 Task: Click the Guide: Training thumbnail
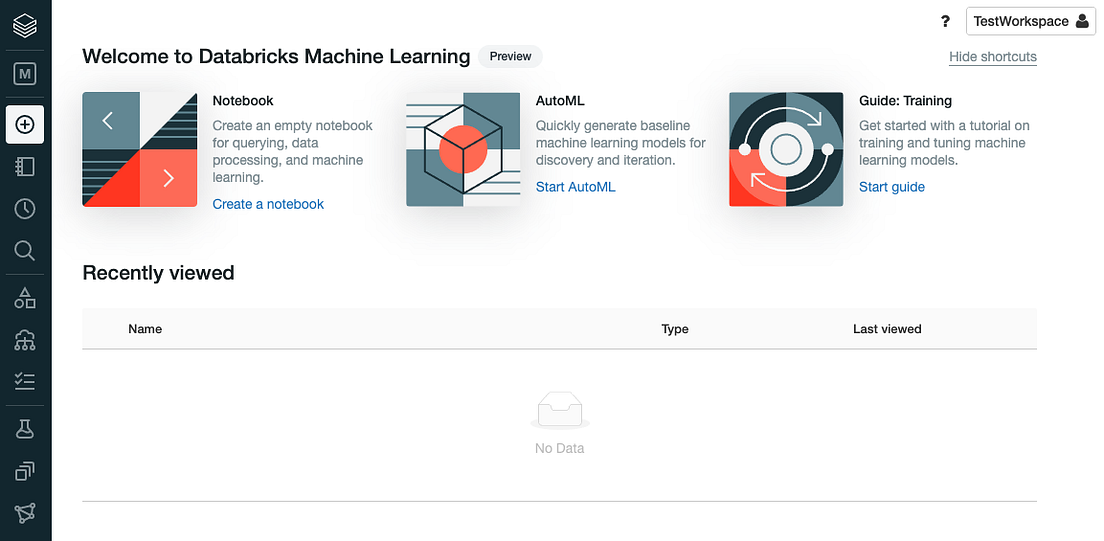(786, 149)
